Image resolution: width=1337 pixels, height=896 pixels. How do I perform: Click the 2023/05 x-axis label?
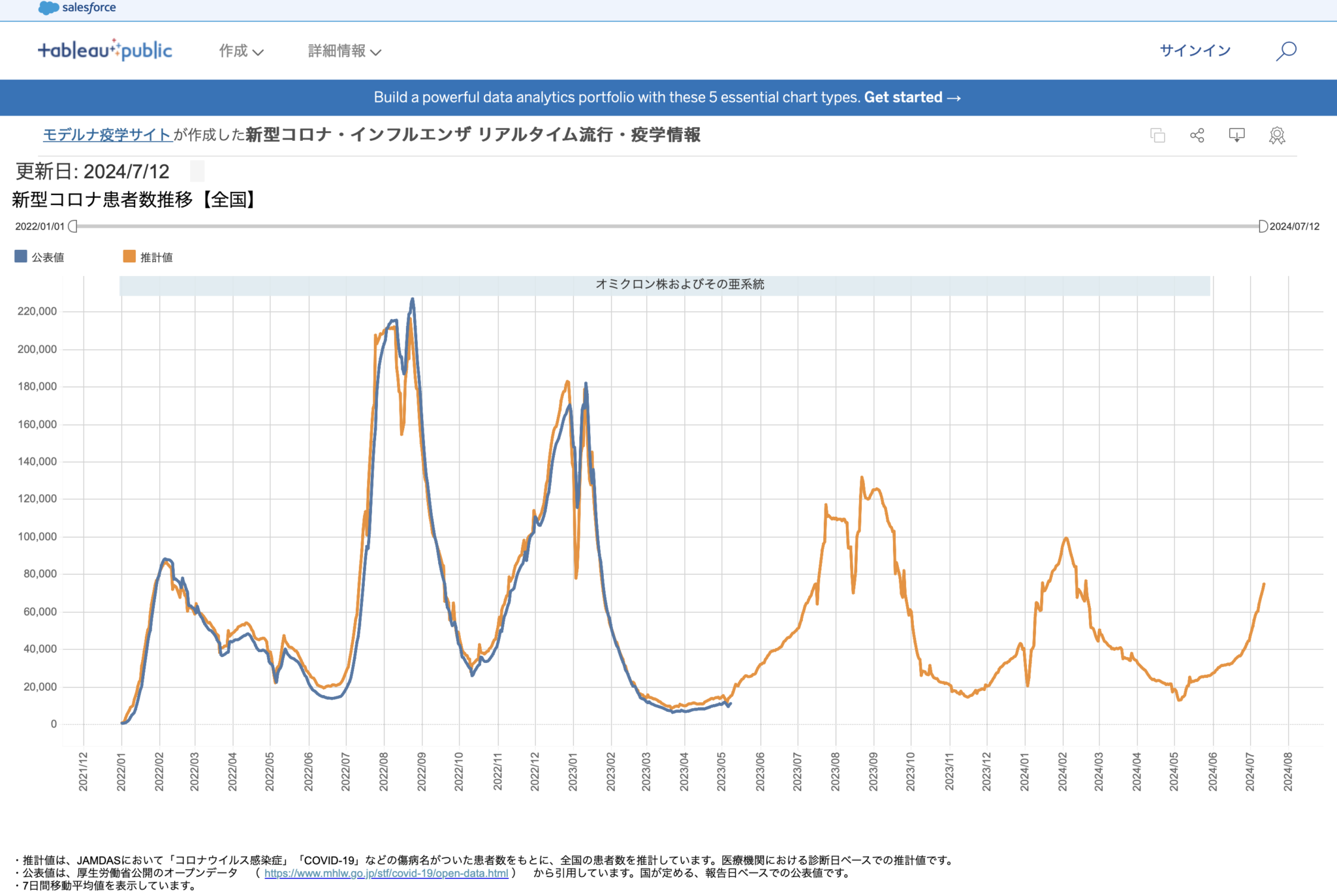coord(721,771)
